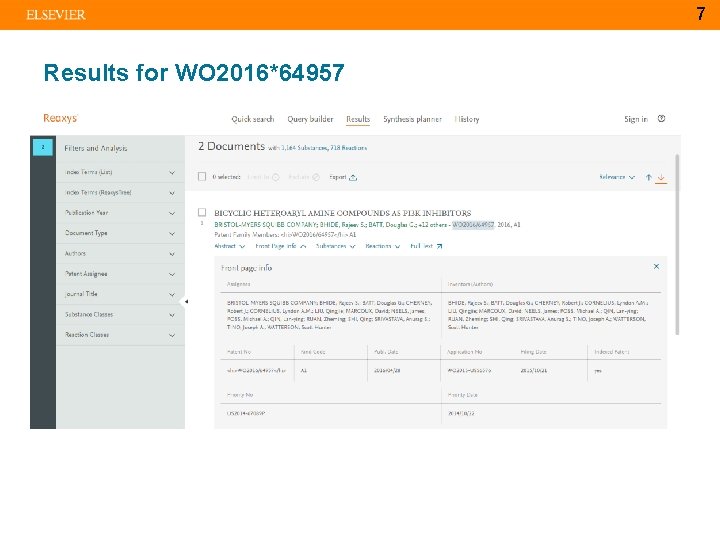Close the Front page info panel
This screenshot has height=540, width=720.
click(x=656, y=266)
